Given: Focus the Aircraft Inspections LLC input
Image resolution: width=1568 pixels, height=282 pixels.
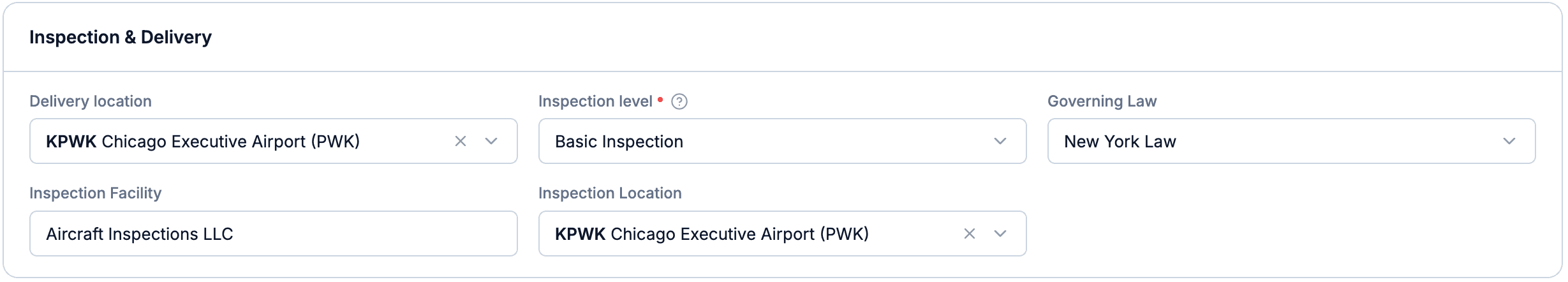Looking at the screenshot, I should pyautogui.click(x=274, y=234).
